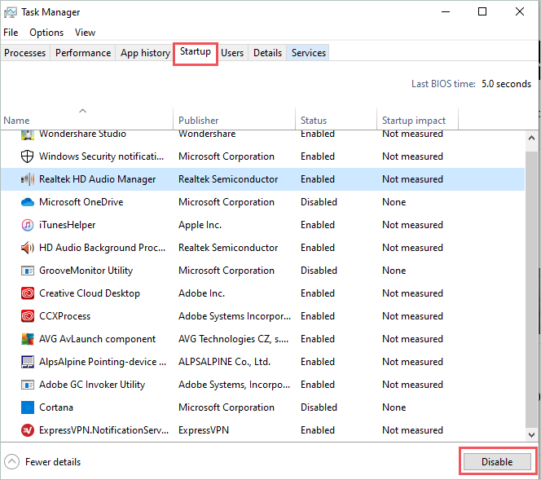Click the HD Audio Background Process speaker icon

pyautogui.click(x=28, y=248)
